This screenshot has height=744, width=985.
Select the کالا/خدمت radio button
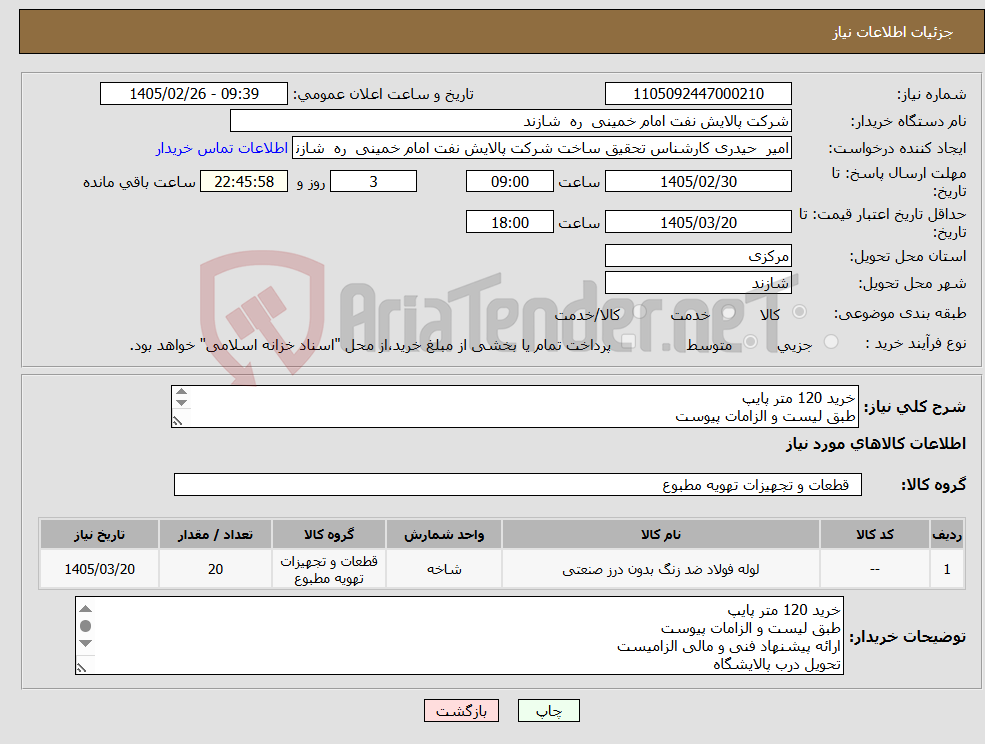pyautogui.click(x=639, y=312)
